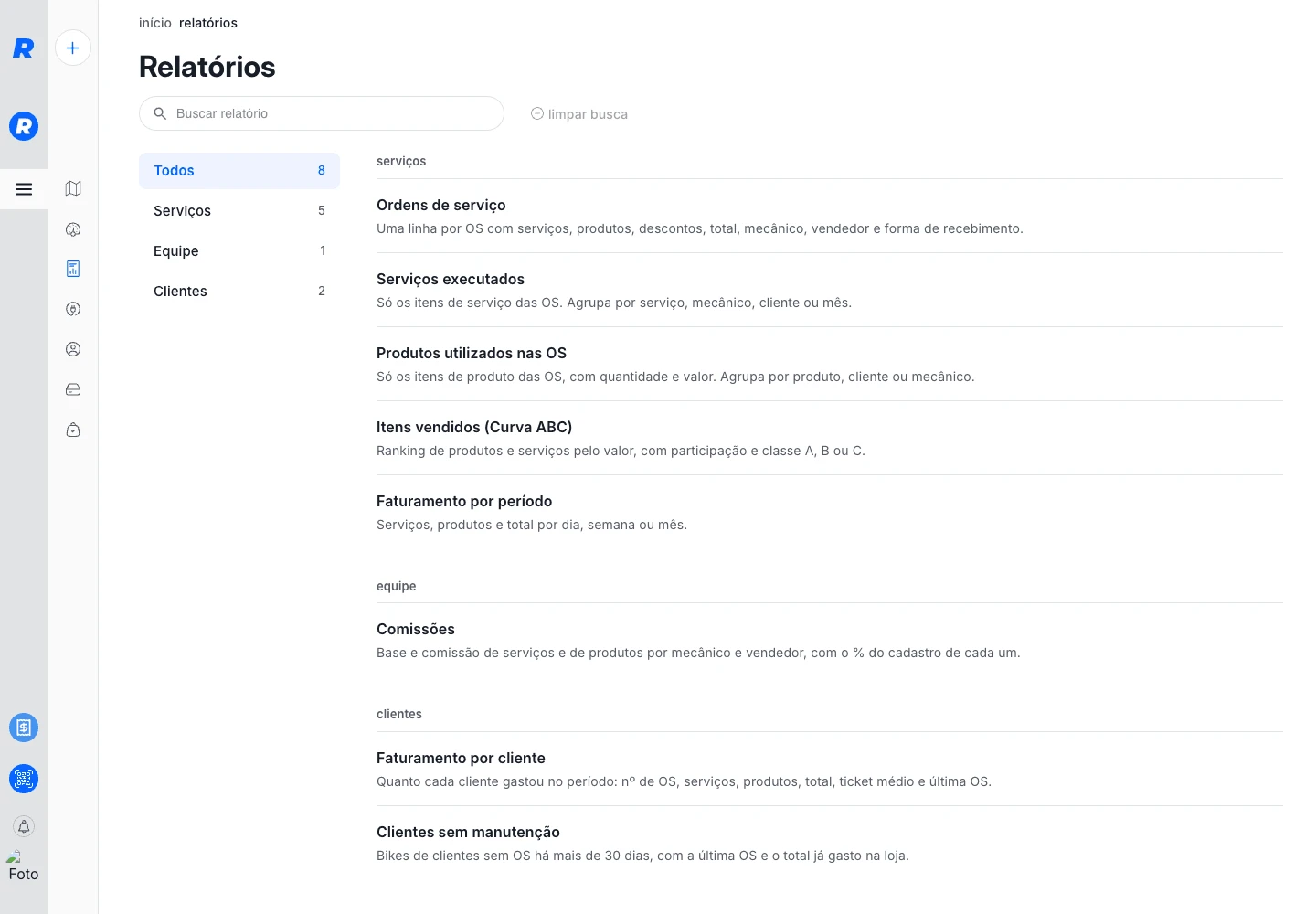Select the Clientes category filter
The height and width of the screenshot is (914, 1316).
[239, 292]
